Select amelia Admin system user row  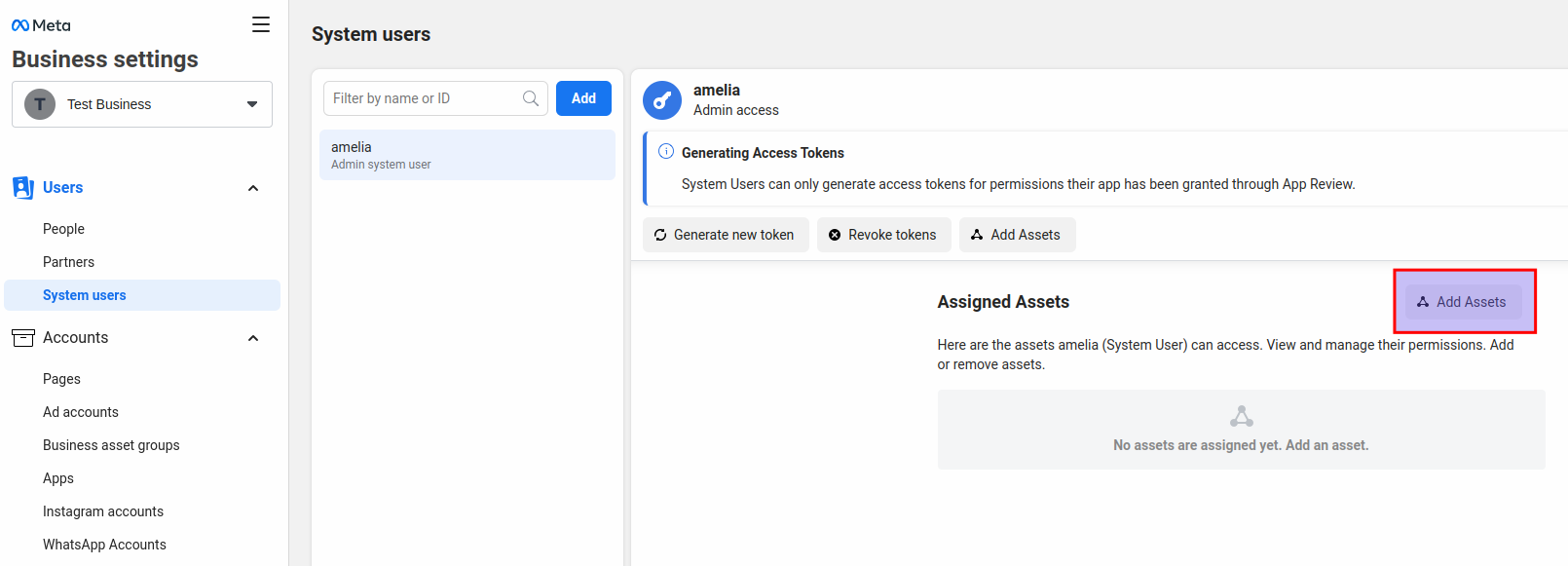(x=467, y=155)
